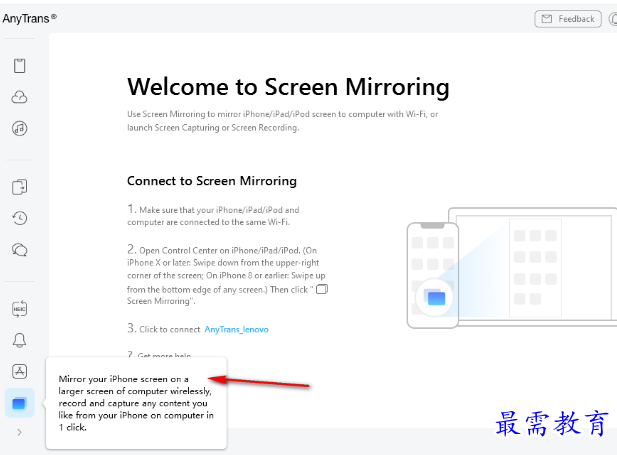Expand the sidebar with the chevron arrow

tap(20, 433)
